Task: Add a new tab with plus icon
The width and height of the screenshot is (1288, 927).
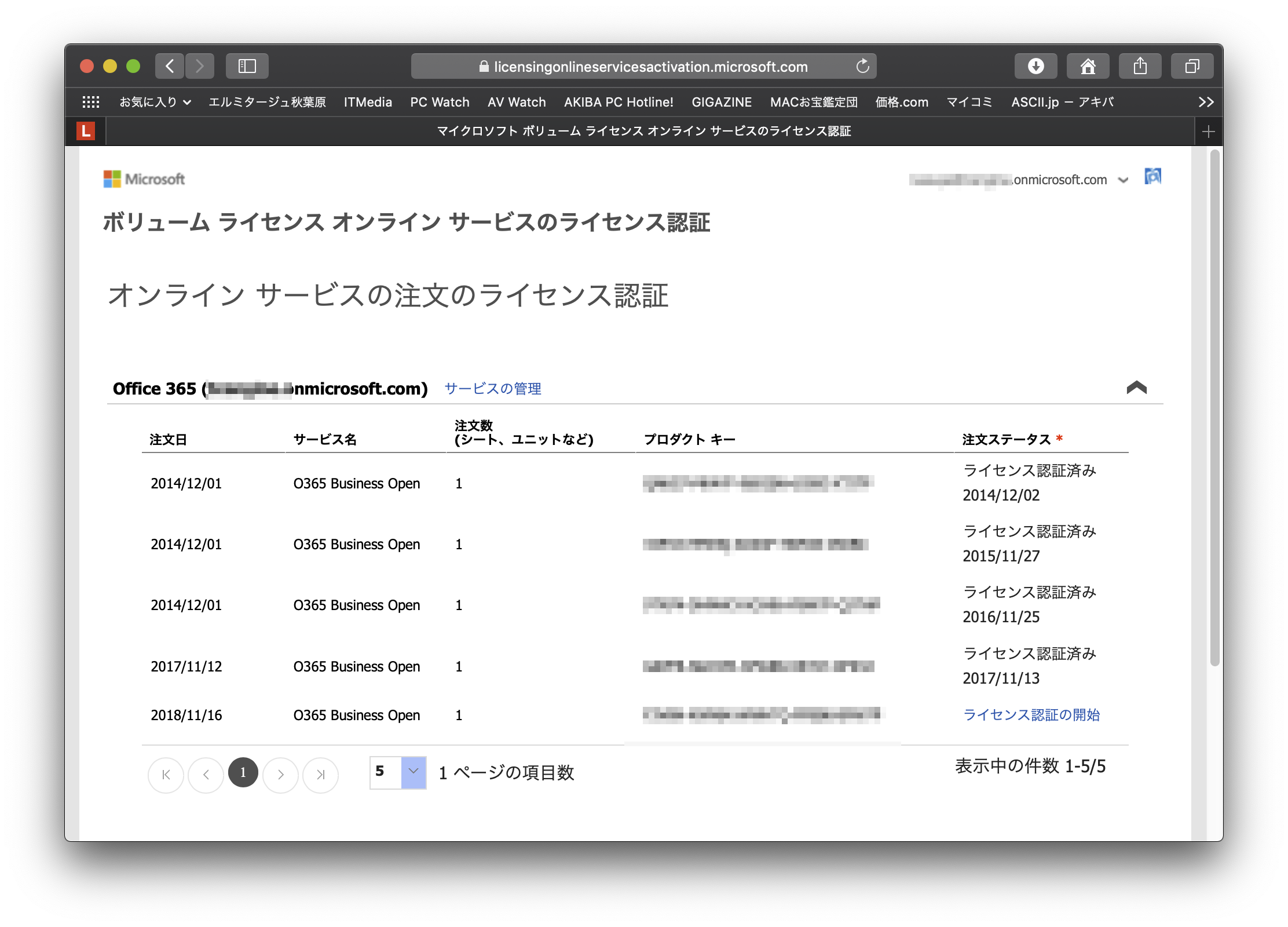Action: coord(1208,132)
